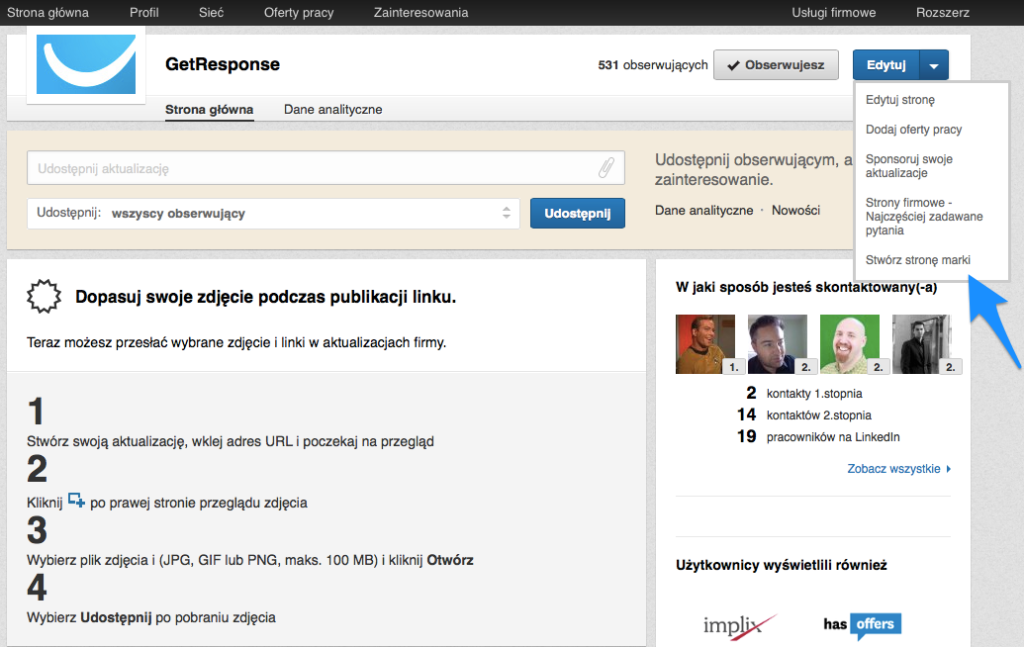Open the Sieć menu

tap(211, 12)
